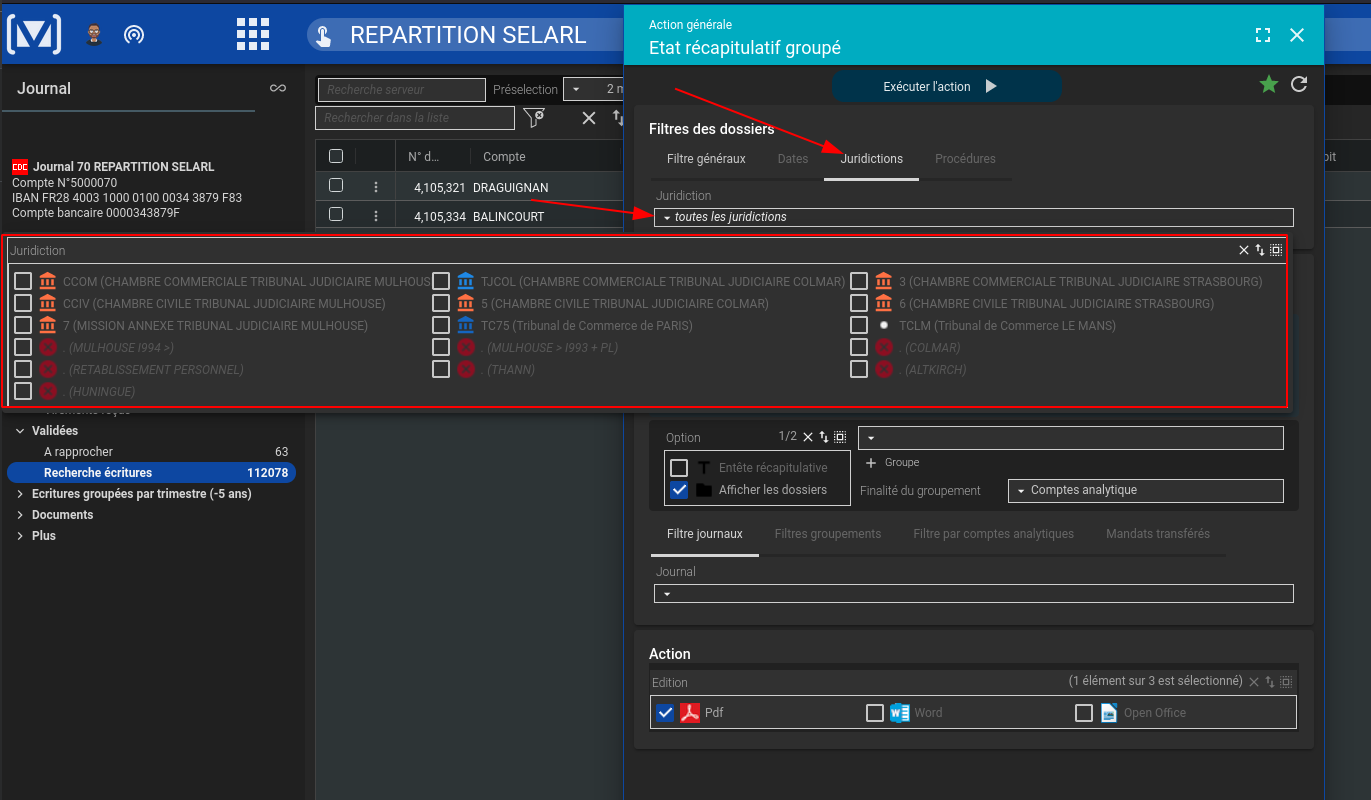Open Mandats transférés tab
The height and width of the screenshot is (800, 1371).
point(1158,534)
